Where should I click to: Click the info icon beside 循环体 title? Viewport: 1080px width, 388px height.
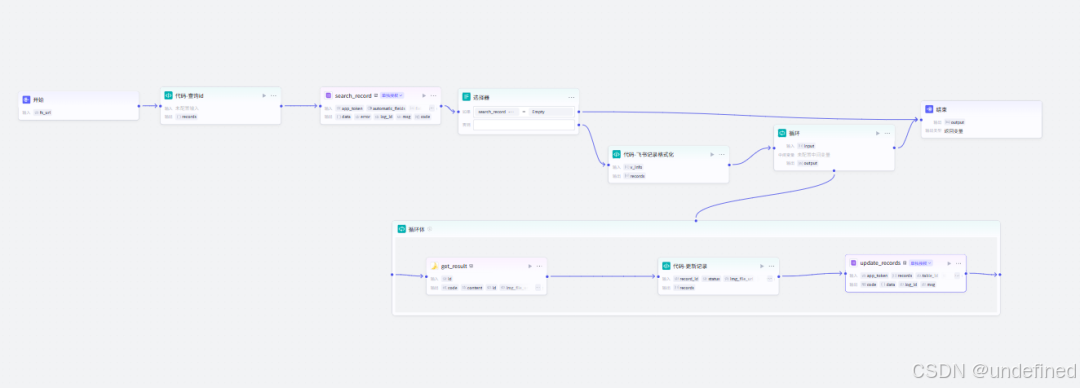click(429, 229)
